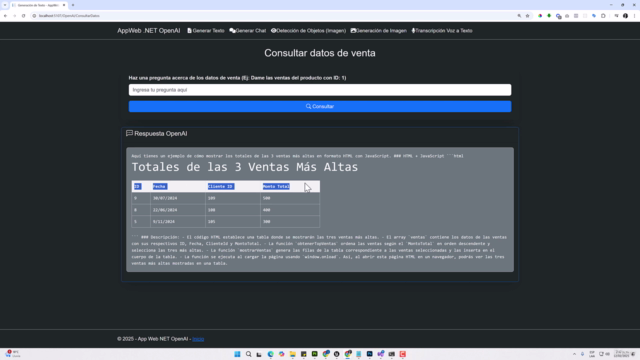Open a new browser tab
640x360 pixels.
tap(73, 5)
